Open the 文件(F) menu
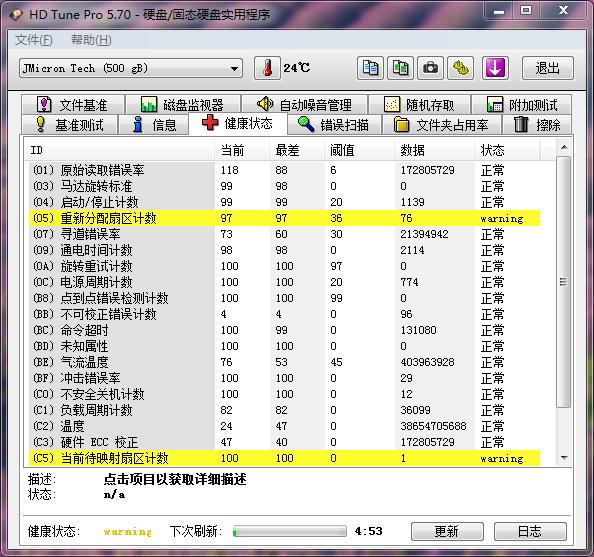The height and width of the screenshot is (557, 594). pos(34,40)
